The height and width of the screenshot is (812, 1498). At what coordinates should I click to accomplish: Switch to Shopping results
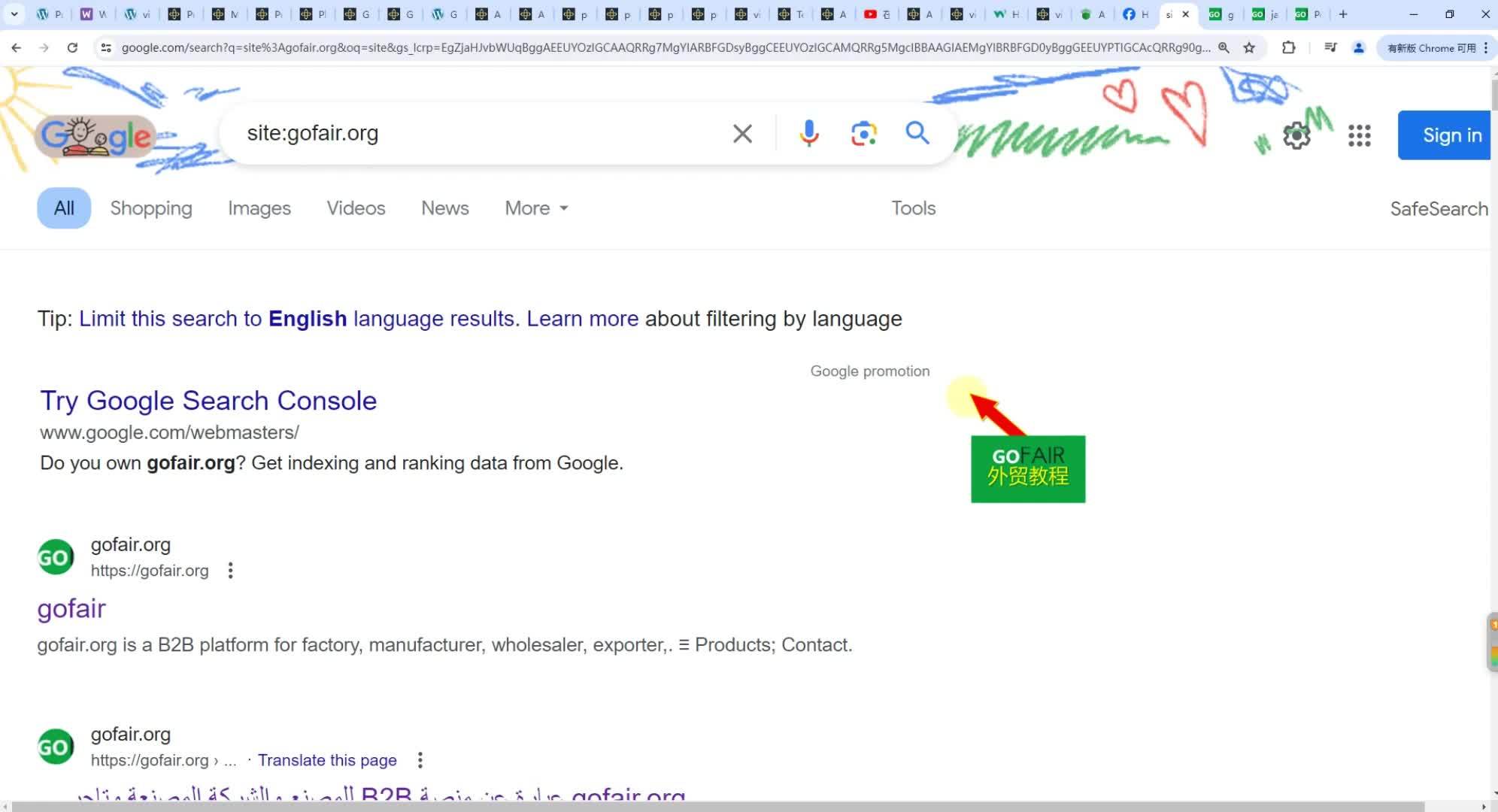click(x=151, y=208)
